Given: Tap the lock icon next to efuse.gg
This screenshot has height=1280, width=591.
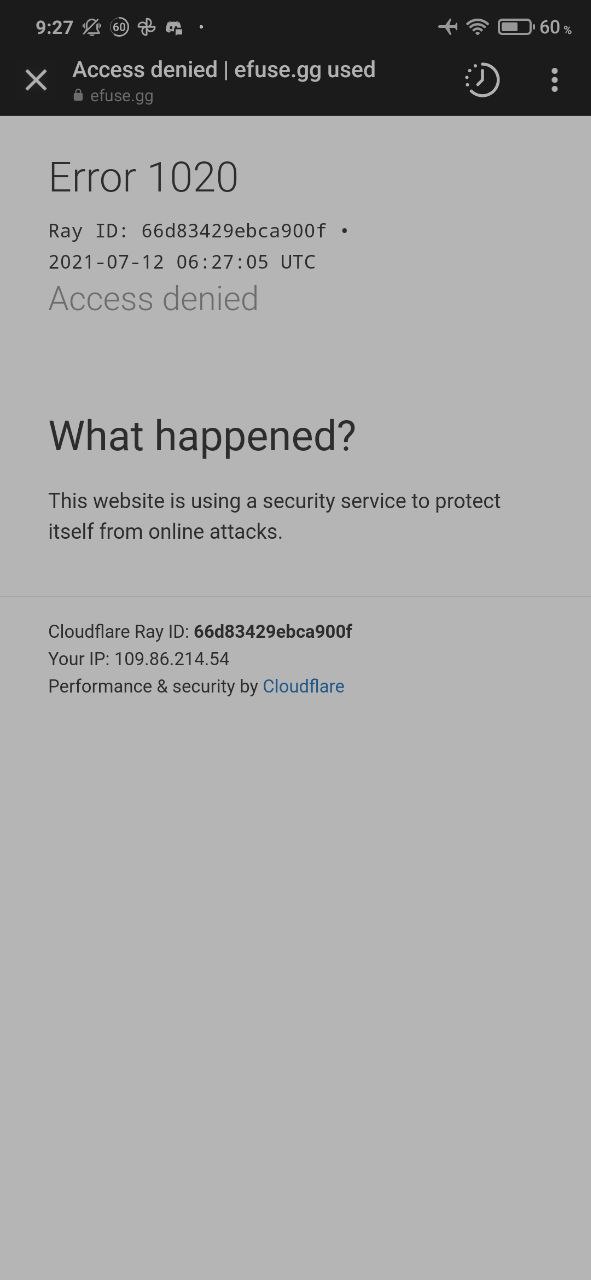Looking at the screenshot, I should (78, 96).
